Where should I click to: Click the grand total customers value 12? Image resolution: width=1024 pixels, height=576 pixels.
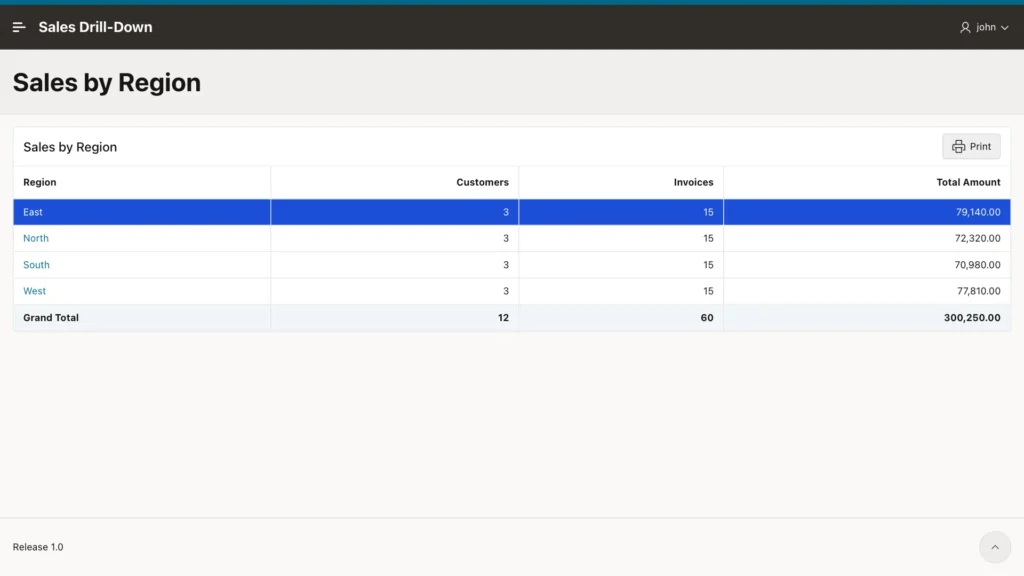pos(503,317)
